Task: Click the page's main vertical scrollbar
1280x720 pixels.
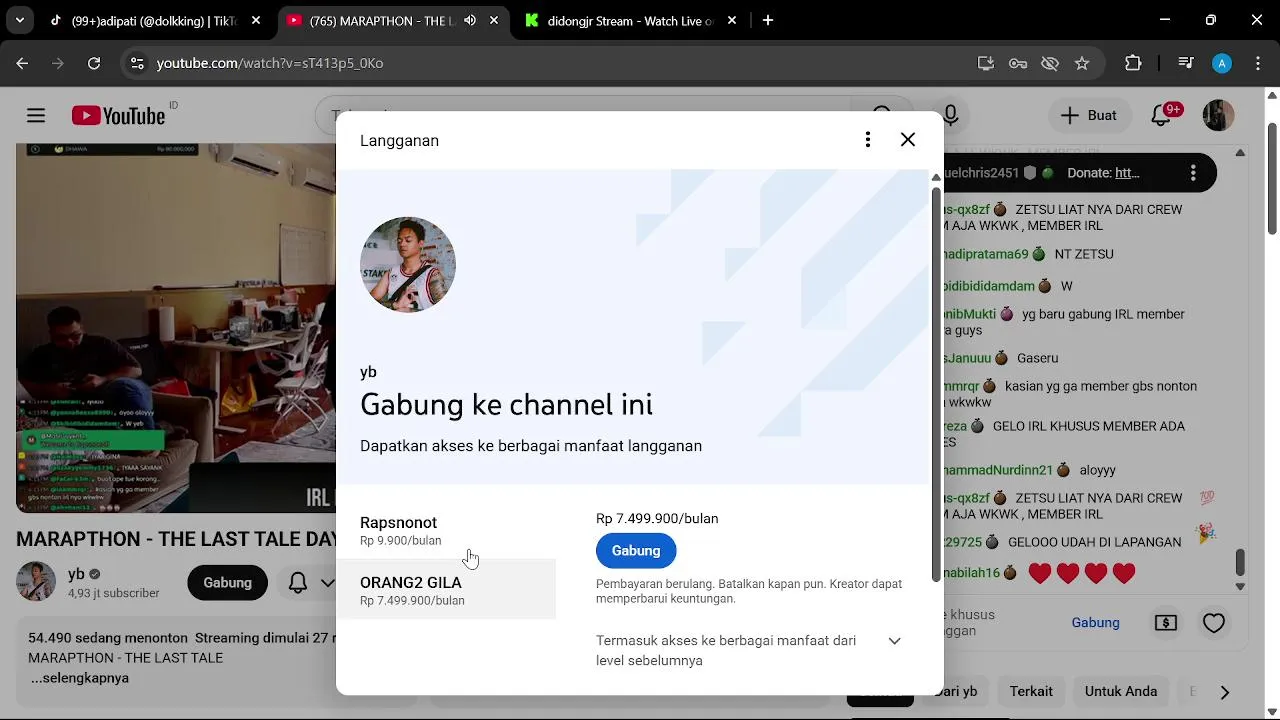Action: 1272,180
